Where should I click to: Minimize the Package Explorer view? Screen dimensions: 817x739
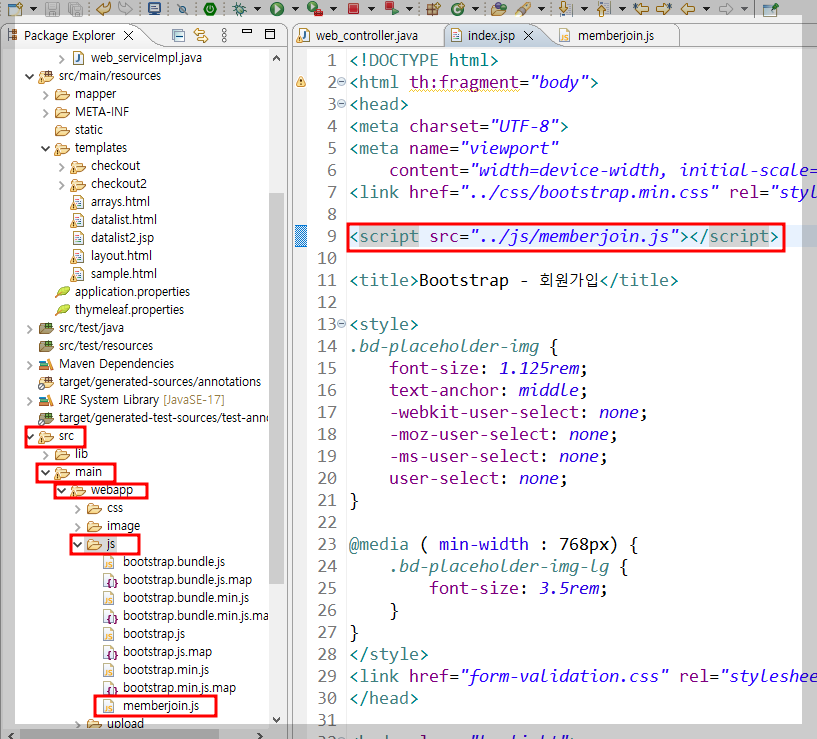[x=247, y=32]
